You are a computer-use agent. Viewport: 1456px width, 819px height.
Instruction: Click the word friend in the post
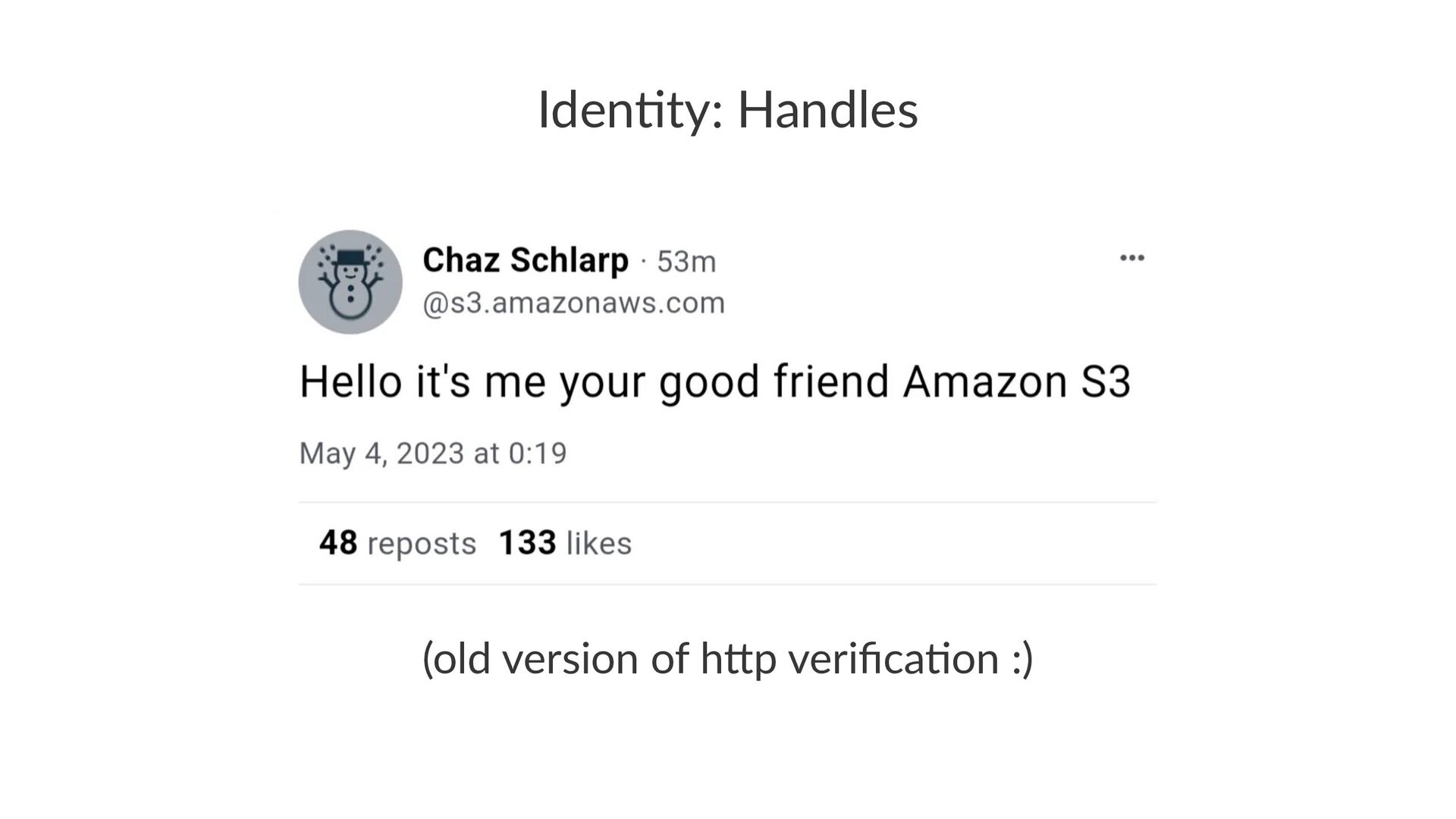pyautogui.click(x=830, y=381)
